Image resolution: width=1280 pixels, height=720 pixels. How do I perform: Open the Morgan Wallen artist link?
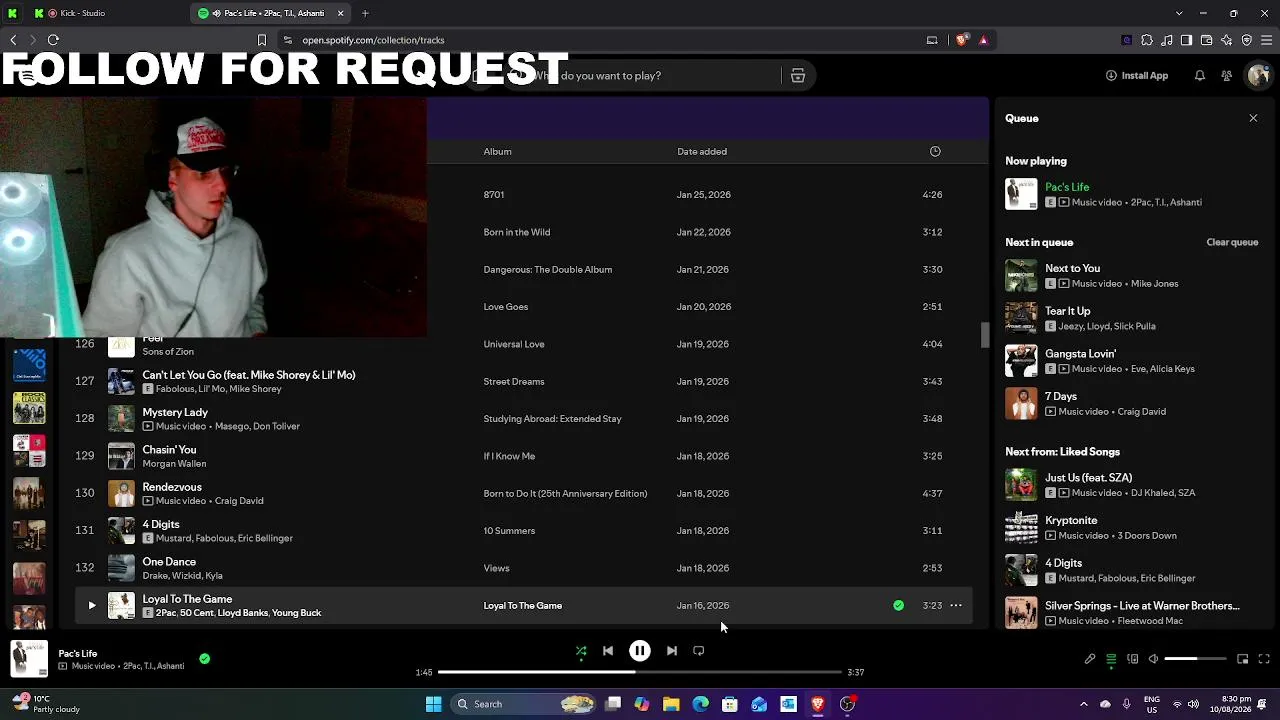click(x=174, y=464)
